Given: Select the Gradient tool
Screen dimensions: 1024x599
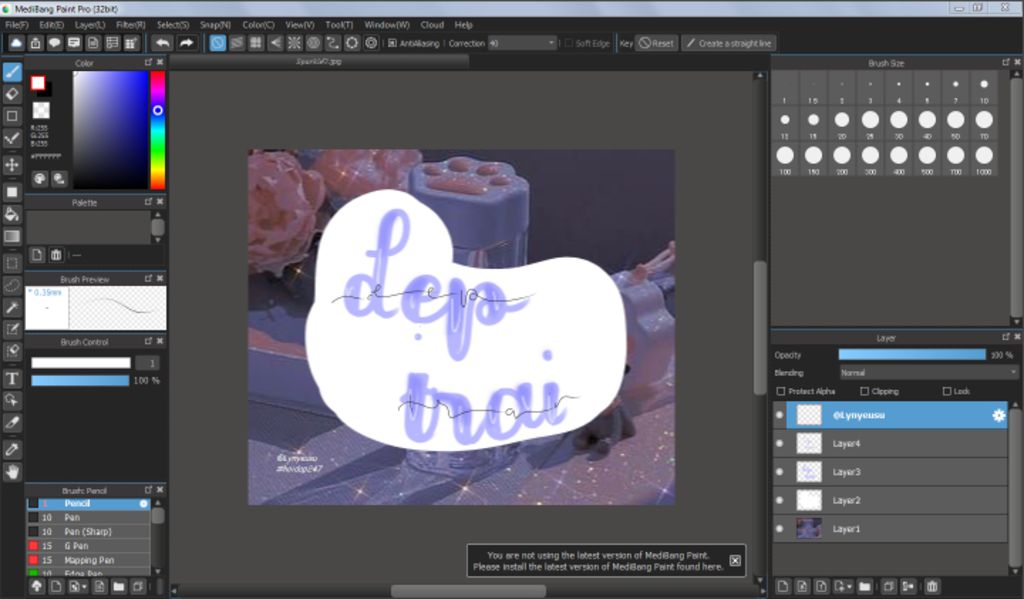Looking at the screenshot, I should (12, 236).
